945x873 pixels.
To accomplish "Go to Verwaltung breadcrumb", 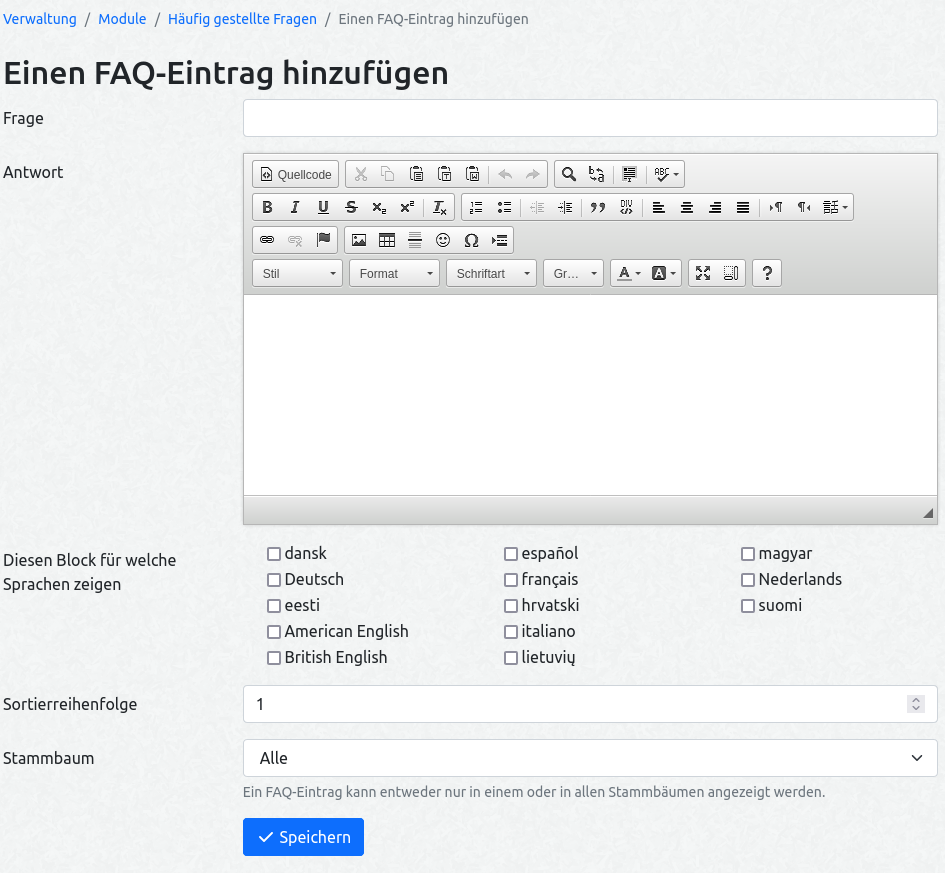I will (40, 19).
